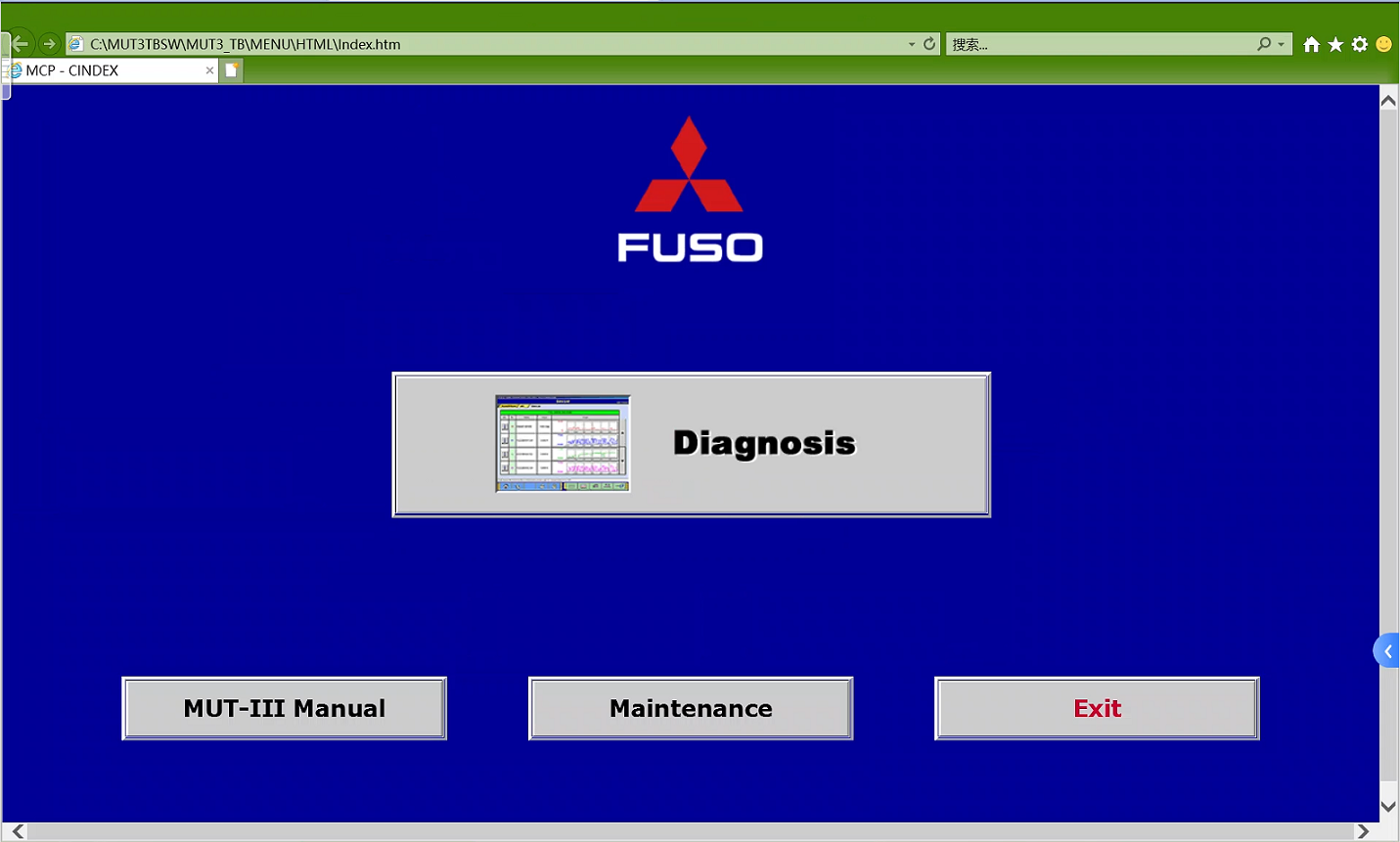Open a new browser tab

pos(231,70)
